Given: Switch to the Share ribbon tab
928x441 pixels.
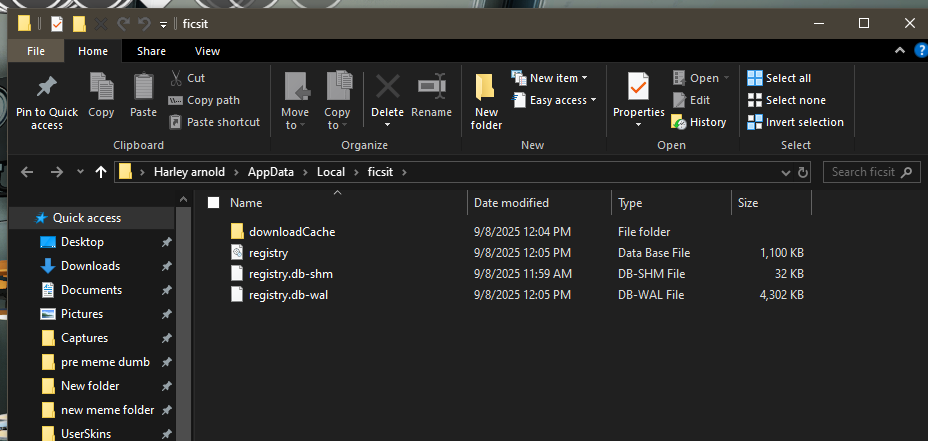Looking at the screenshot, I should pyautogui.click(x=152, y=51).
